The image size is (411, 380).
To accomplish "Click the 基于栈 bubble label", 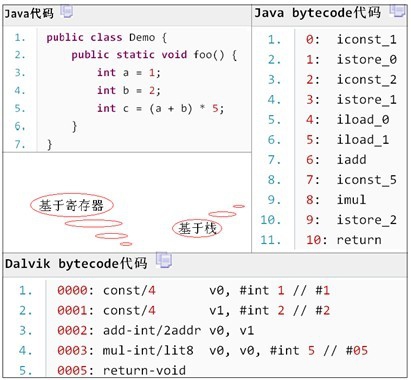I will [x=197, y=228].
